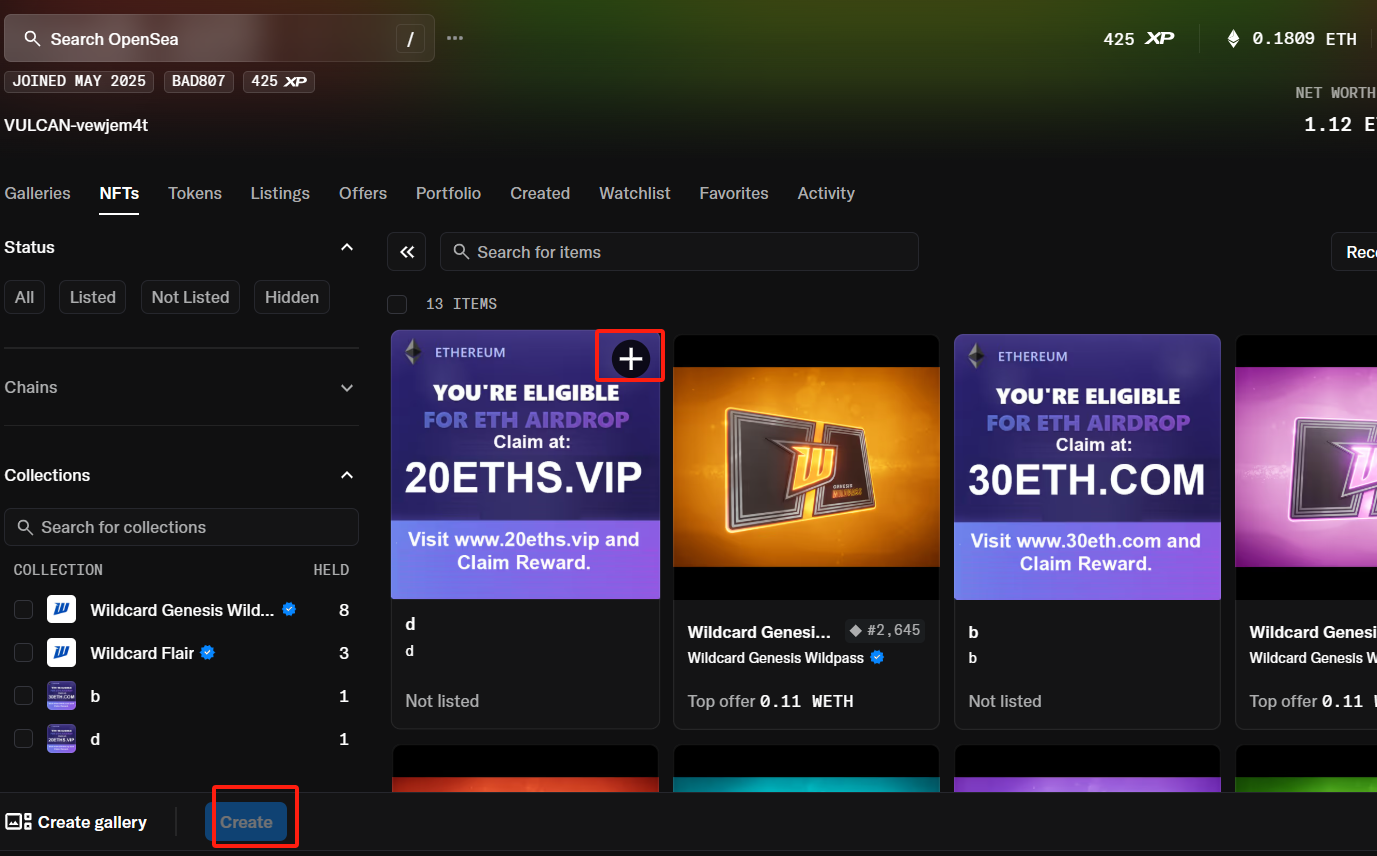Screen dimensions: 1377x856
Task: Click rarity rank badge #2,645
Action: [x=885, y=631]
